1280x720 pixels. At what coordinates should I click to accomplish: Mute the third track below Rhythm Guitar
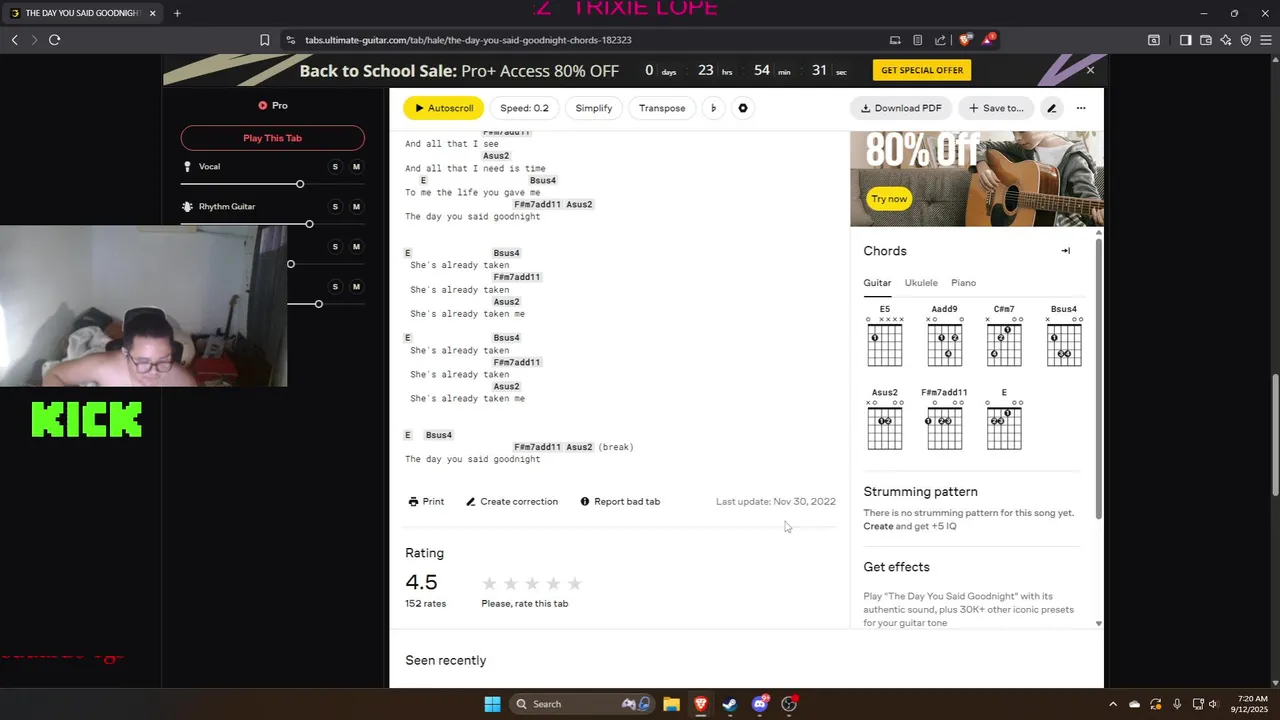coord(356,247)
